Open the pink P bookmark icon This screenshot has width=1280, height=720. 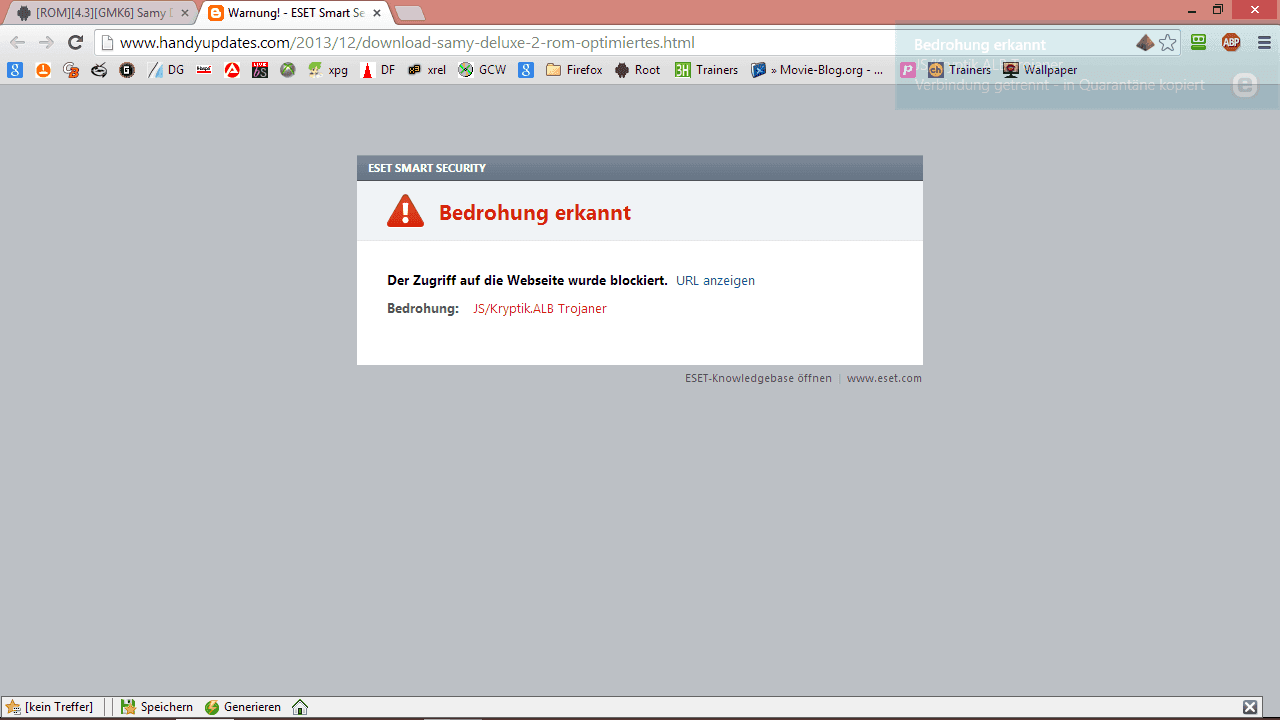pos(908,70)
